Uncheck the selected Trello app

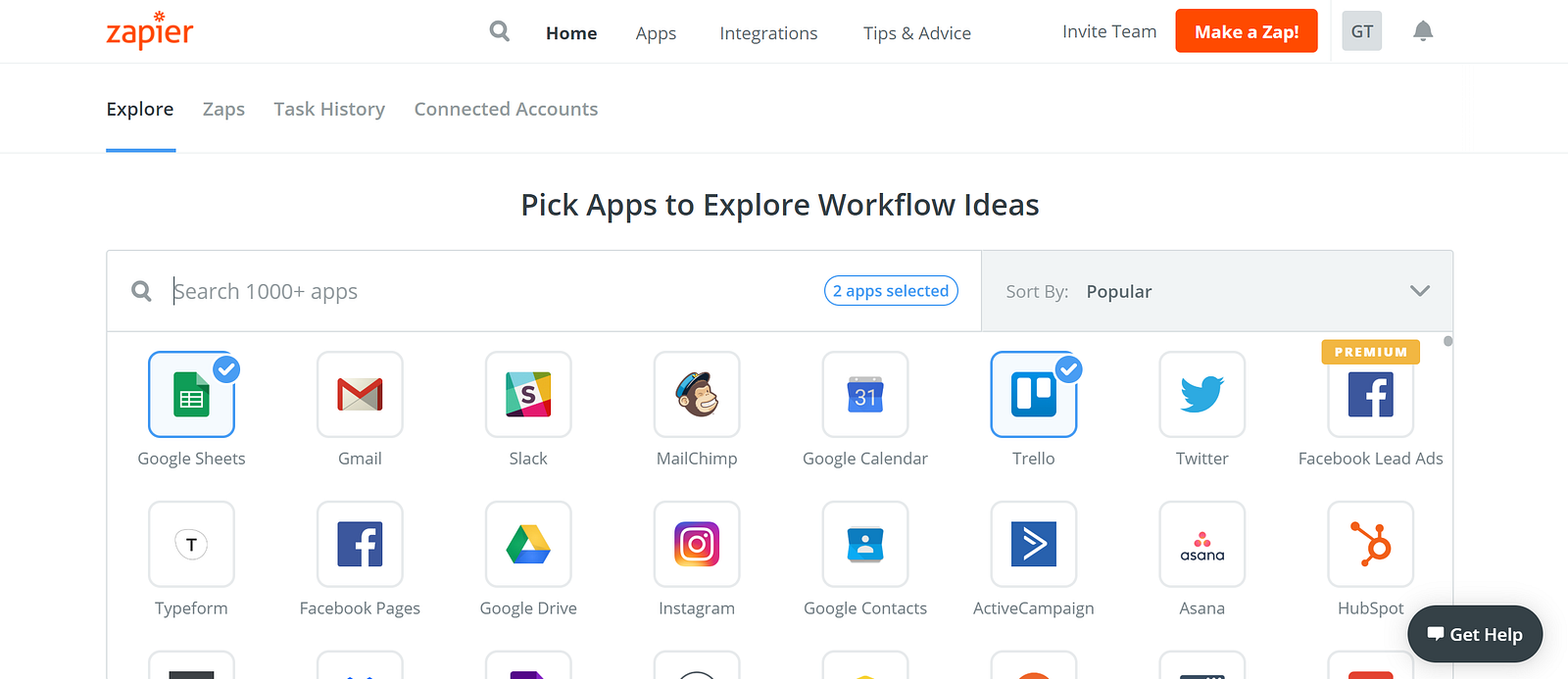pos(1033,394)
